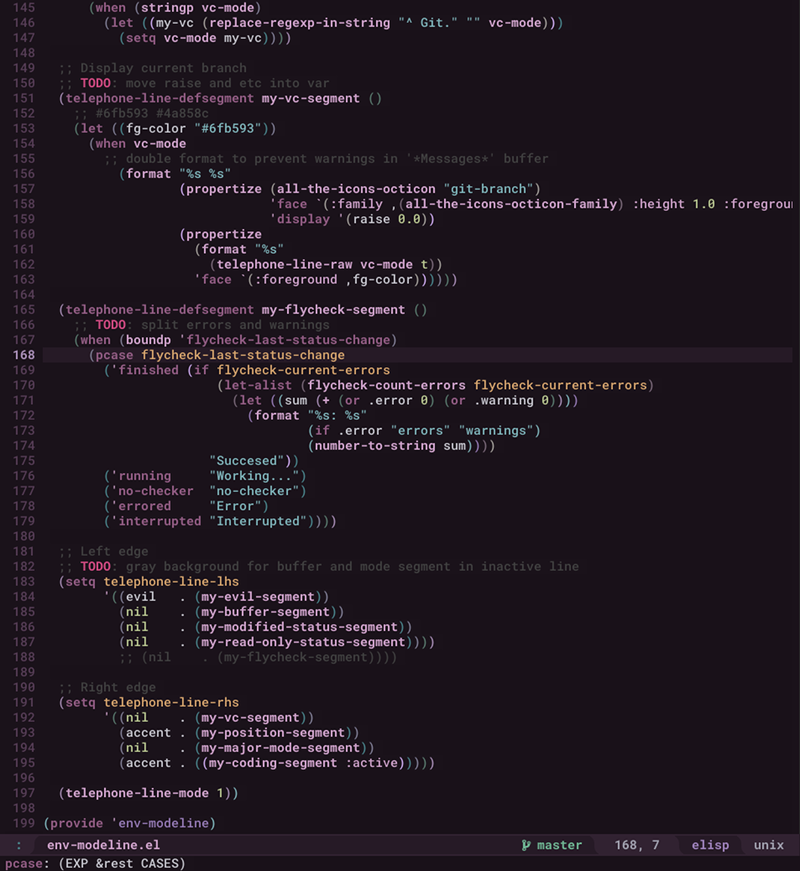Click the highlighted gutter line number 168
Image resolution: width=800 pixels, height=871 pixels.
pos(24,354)
